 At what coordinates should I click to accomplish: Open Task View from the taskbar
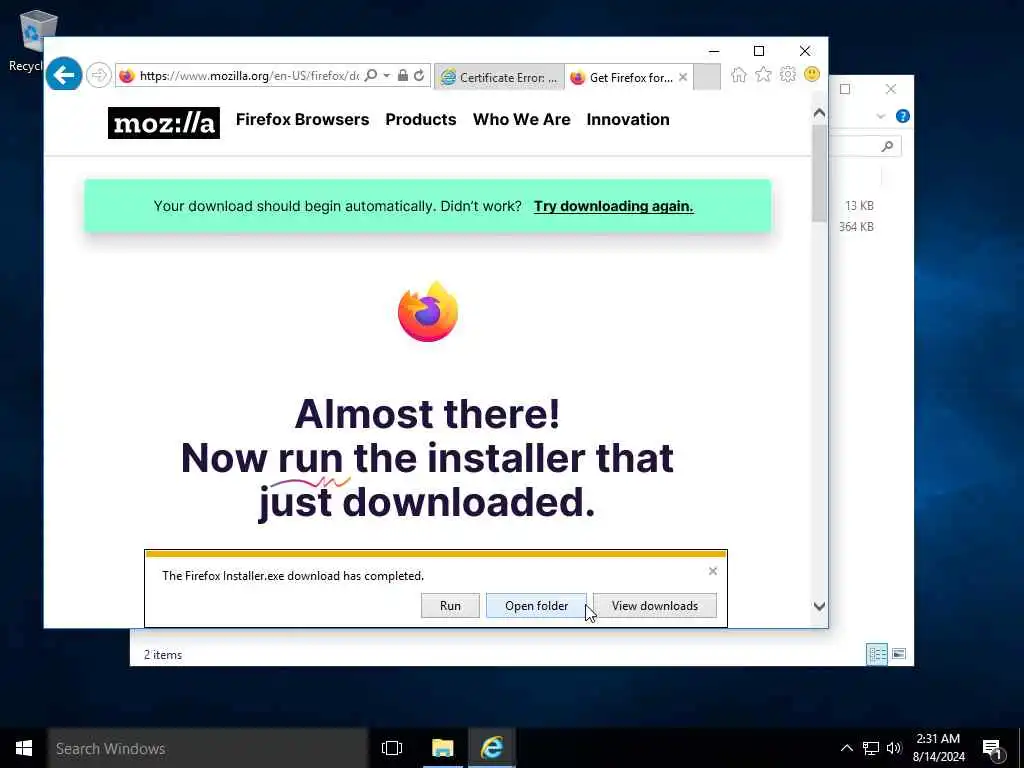click(392, 748)
